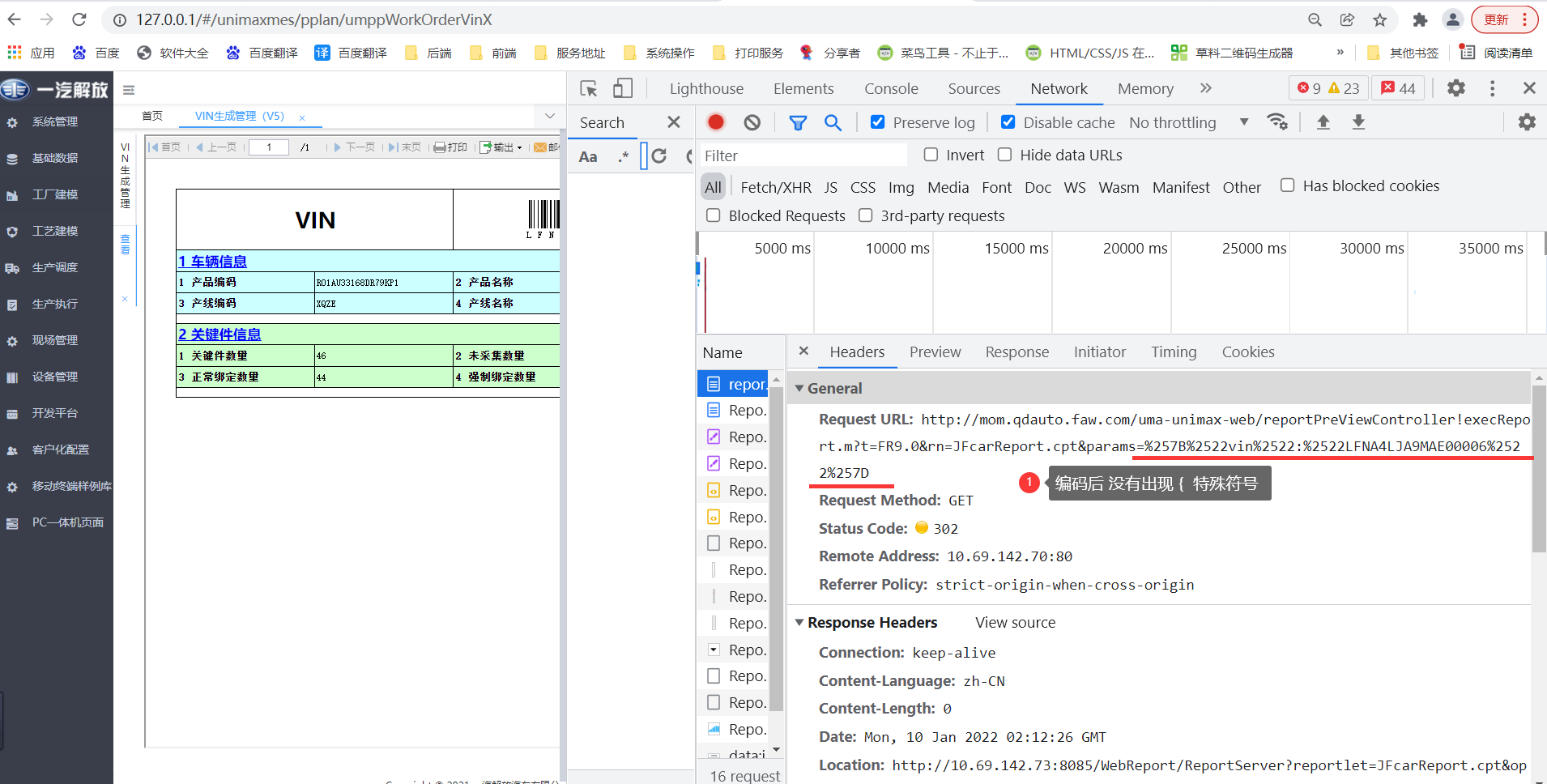Close the Search drawer panel
The image size is (1547, 784).
673,122
